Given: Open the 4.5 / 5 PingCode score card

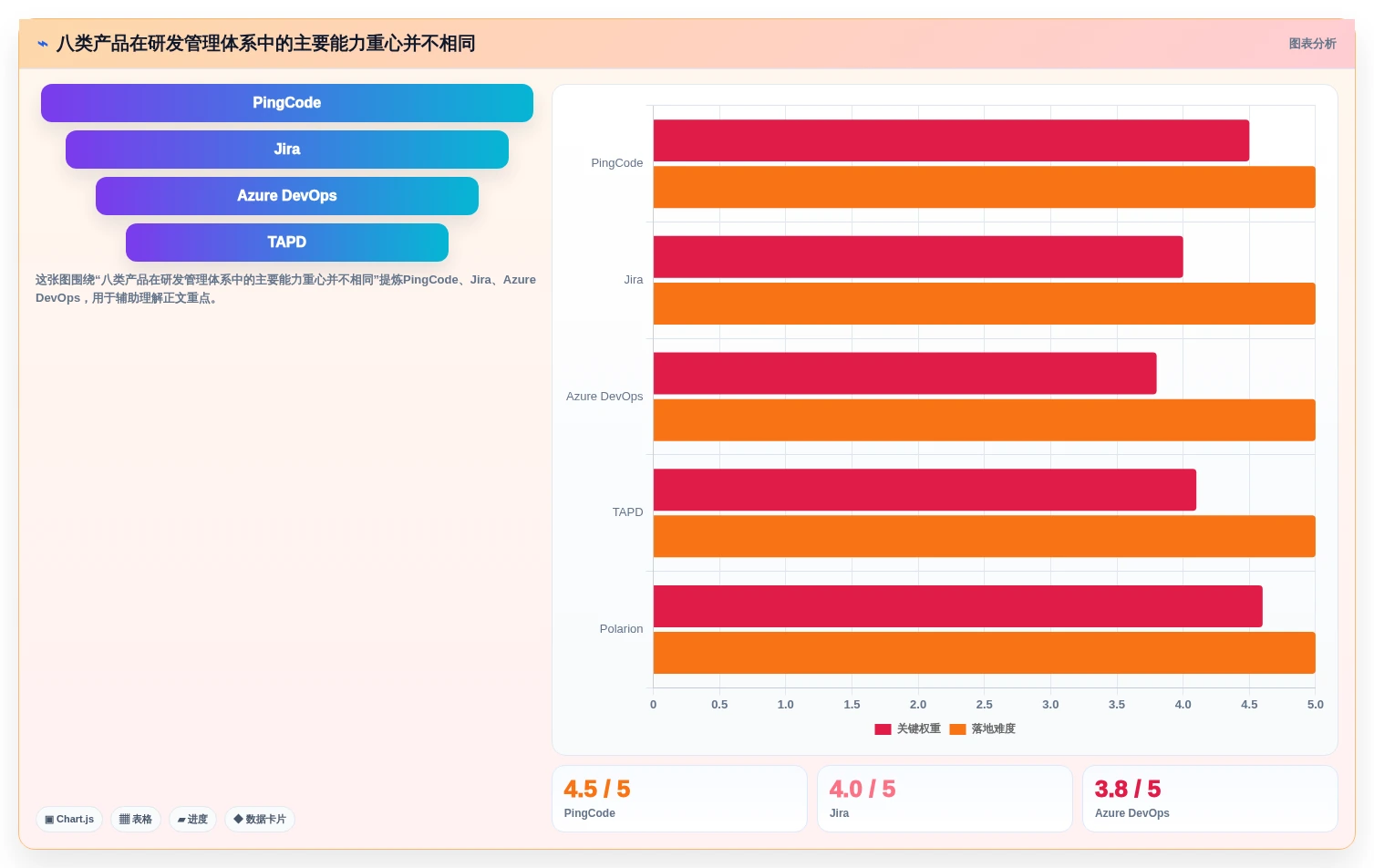Looking at the screenshot, I should pyautogui.click(x=679, y=799).
